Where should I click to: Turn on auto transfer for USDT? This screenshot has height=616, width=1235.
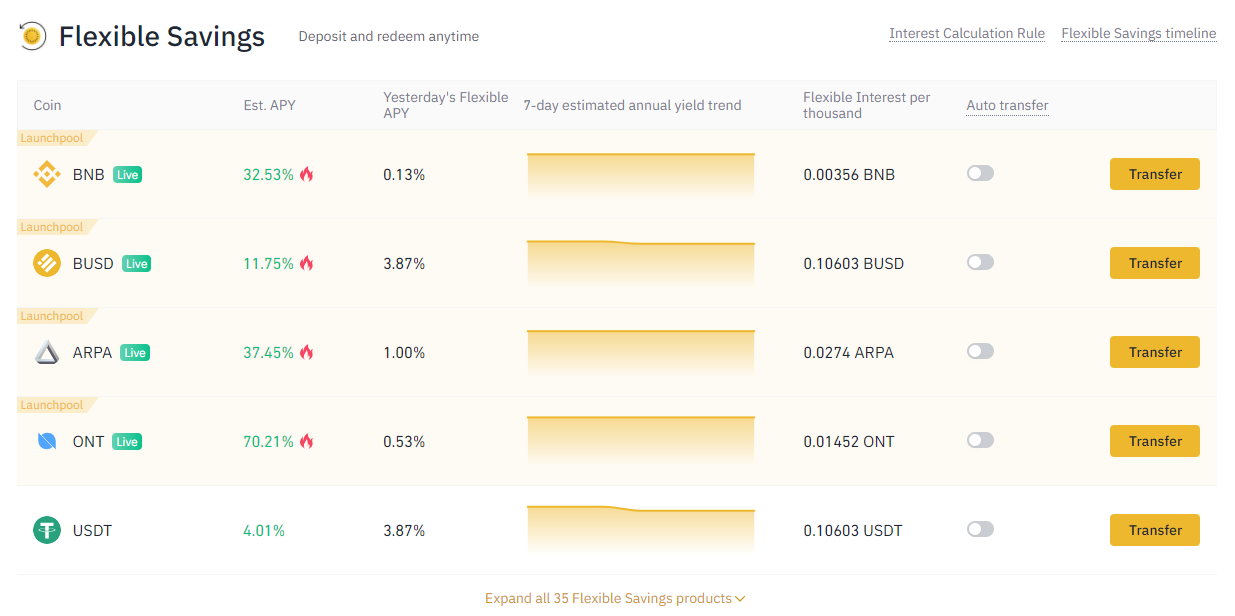[x=980, y=529]
